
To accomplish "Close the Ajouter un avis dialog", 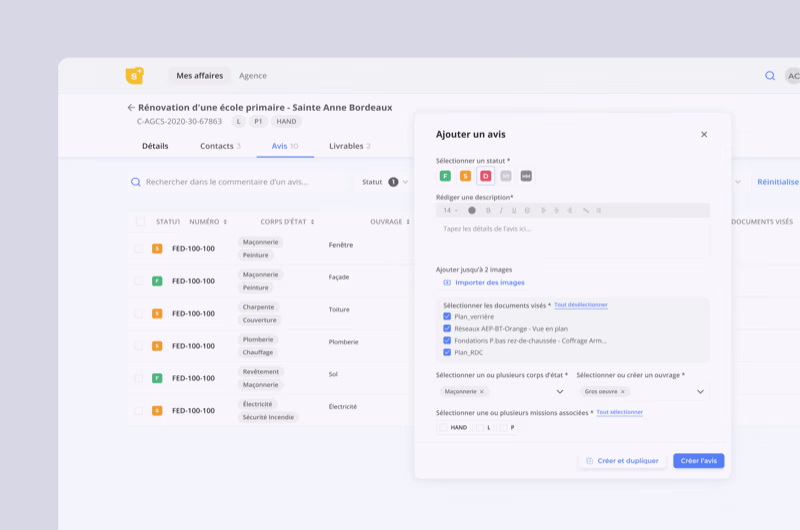I will click(704, 134).
